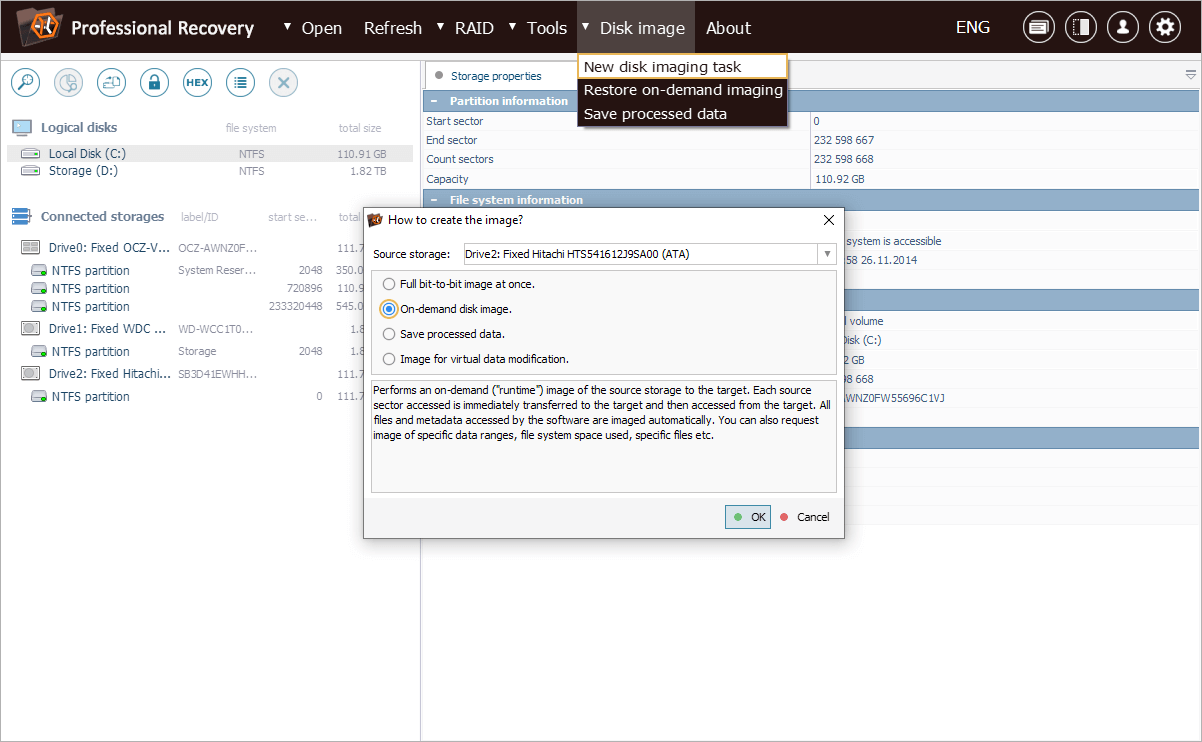
Task: Click the list view icon beside HEX
Action: (x=240, y=83)
